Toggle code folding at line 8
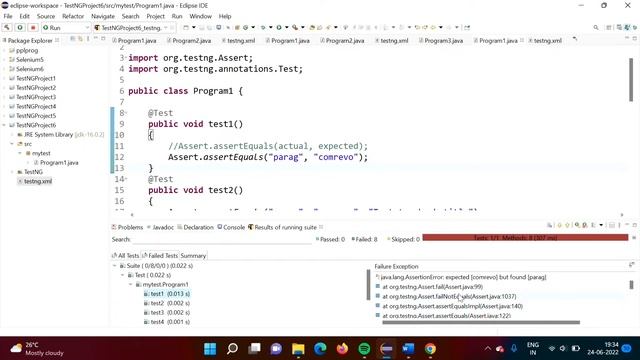 click(x=127, y=113)
